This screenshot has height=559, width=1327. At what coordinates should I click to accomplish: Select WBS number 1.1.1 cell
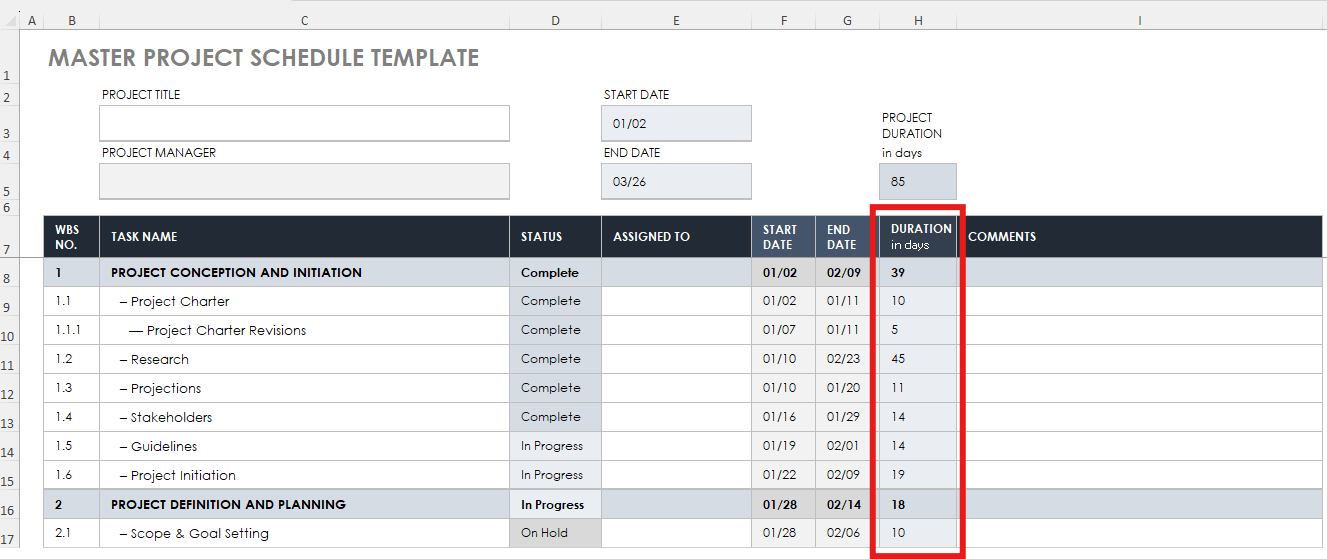71,330
